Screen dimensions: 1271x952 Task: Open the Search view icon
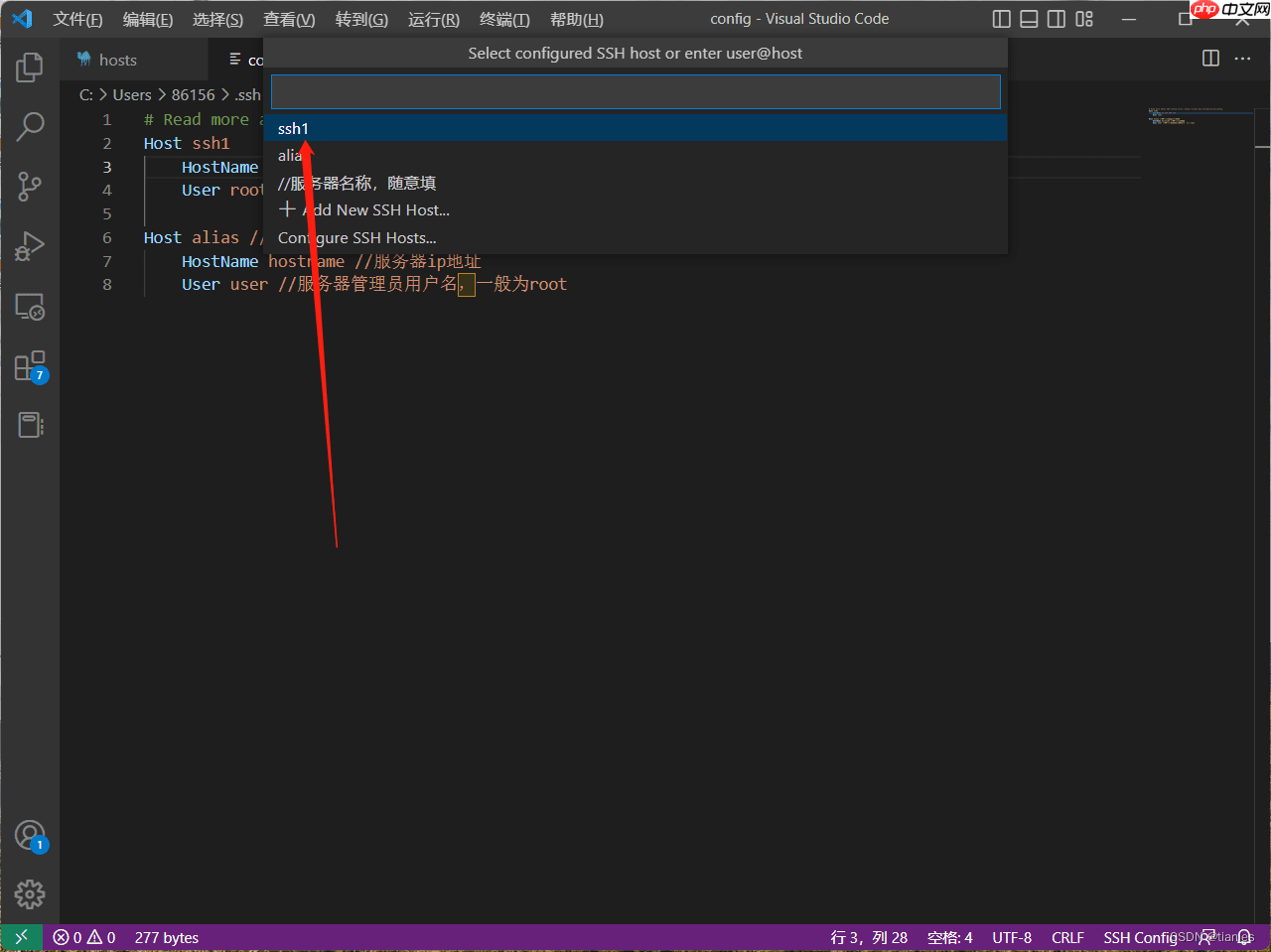point(30,126)
